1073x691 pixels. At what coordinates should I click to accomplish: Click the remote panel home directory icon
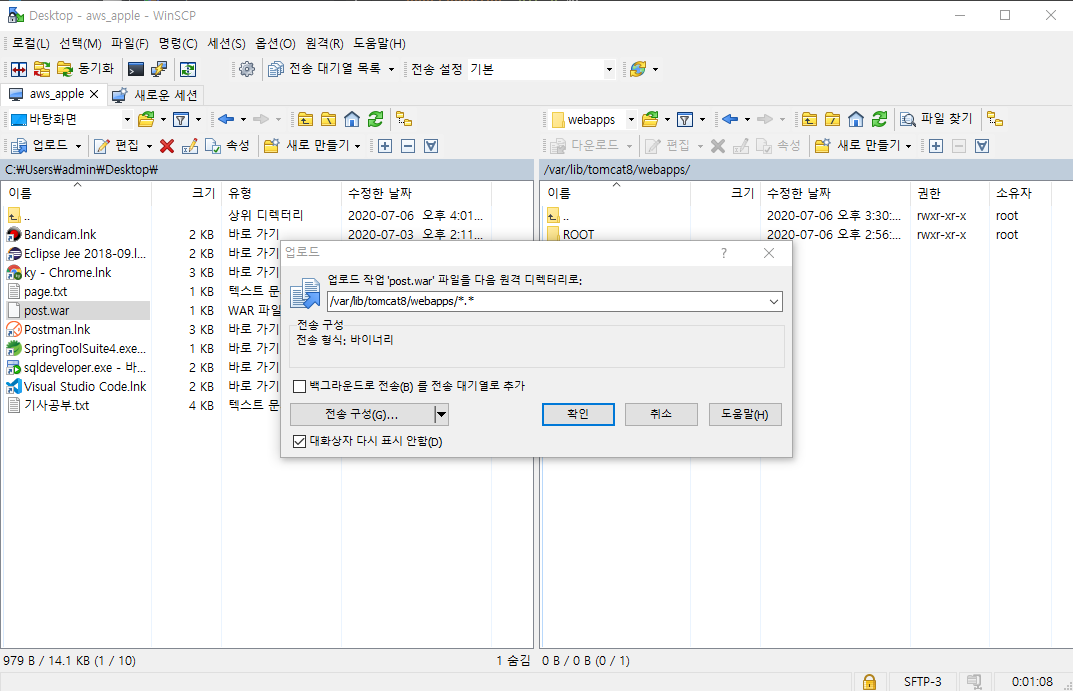855,120
